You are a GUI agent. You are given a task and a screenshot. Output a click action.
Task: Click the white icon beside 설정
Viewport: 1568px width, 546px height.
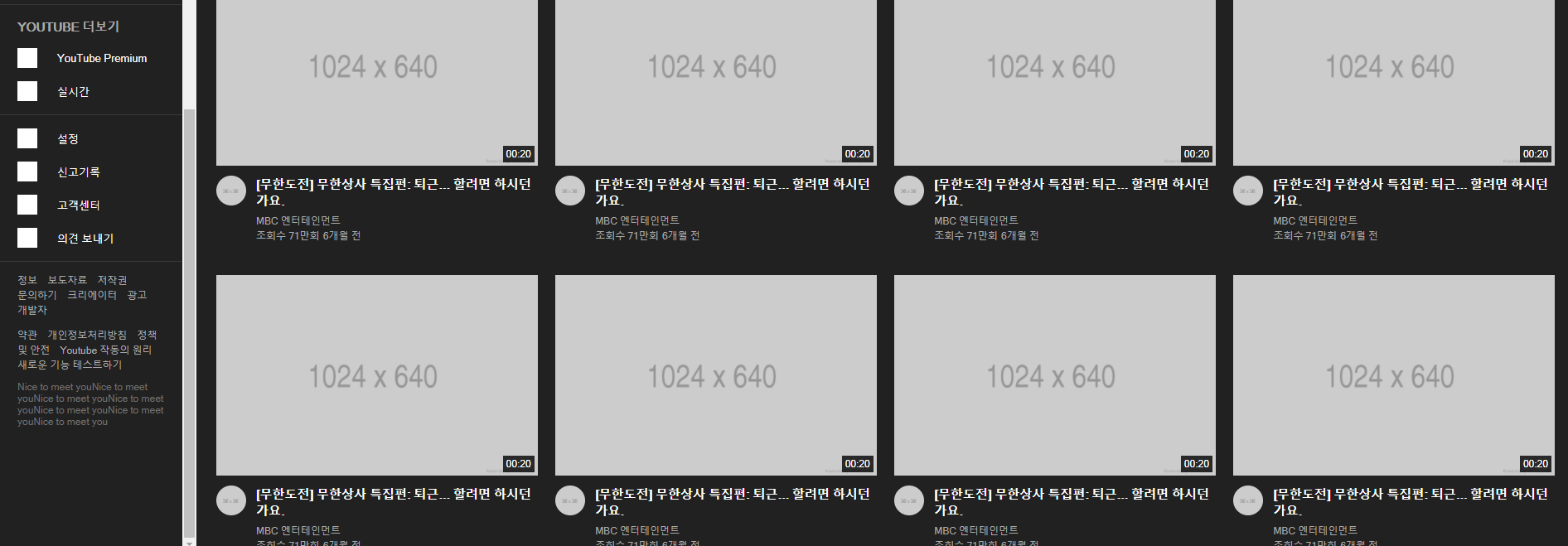click(27, 138)
